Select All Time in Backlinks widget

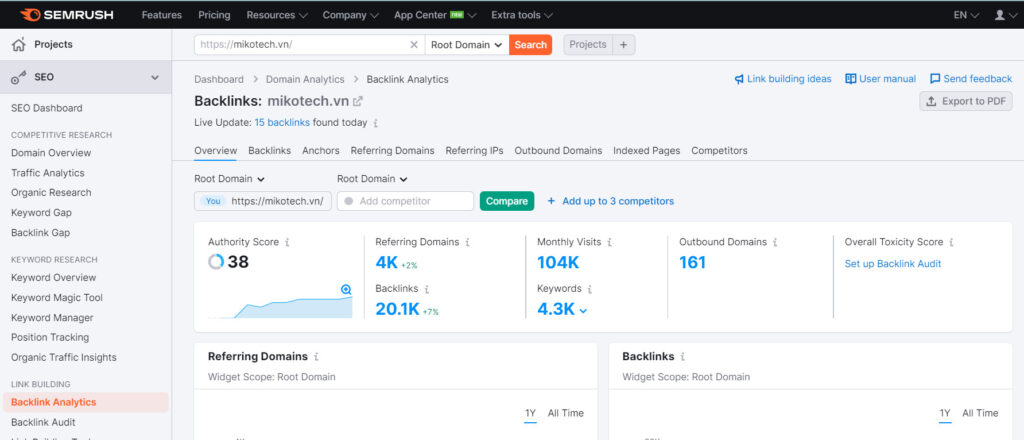(980, 413)
